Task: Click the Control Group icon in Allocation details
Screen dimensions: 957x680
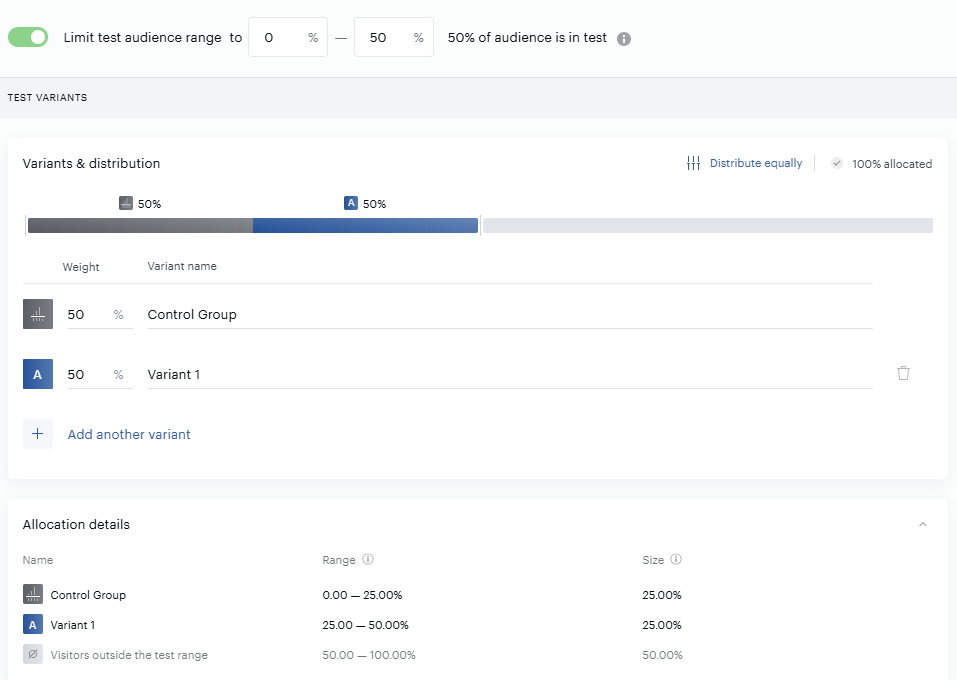Action: [33, 594]
